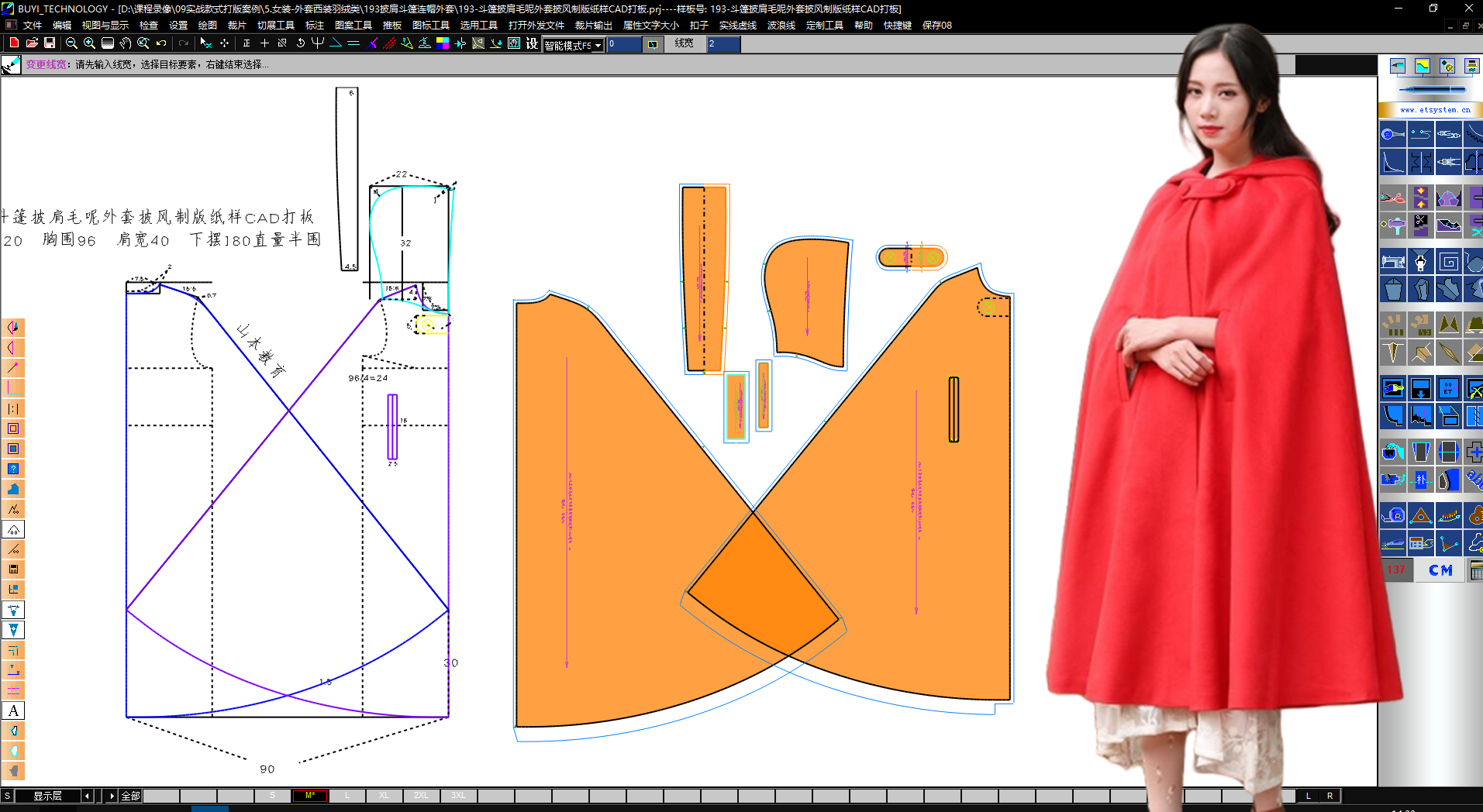Click the text tool A icon on left toolbar
This screenshot has width=1483, height=812.
pos(13,710)
